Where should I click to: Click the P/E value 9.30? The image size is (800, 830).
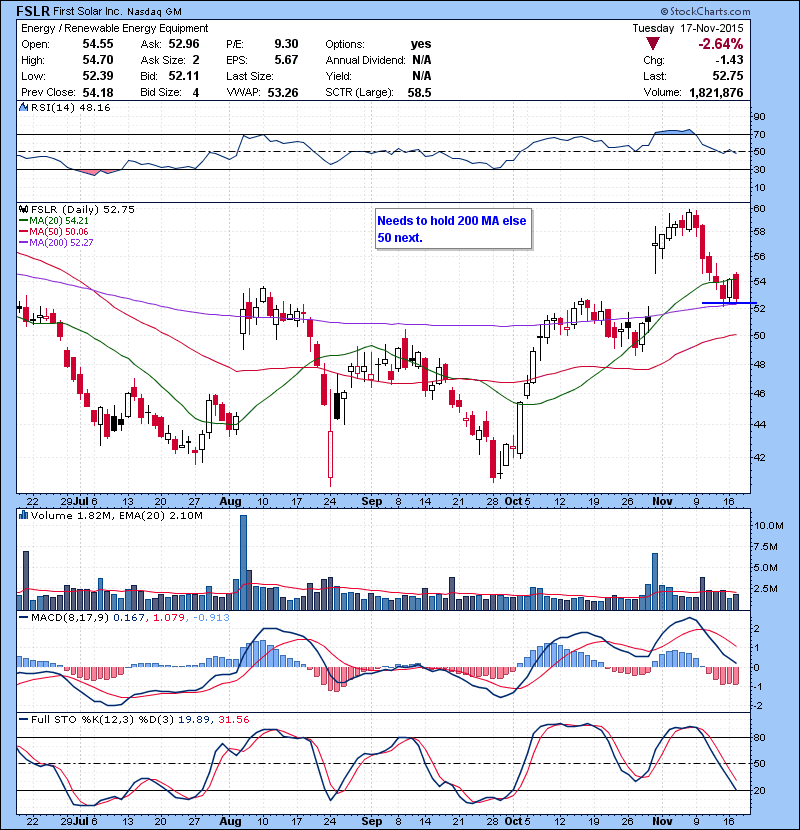tap(286, 44)
